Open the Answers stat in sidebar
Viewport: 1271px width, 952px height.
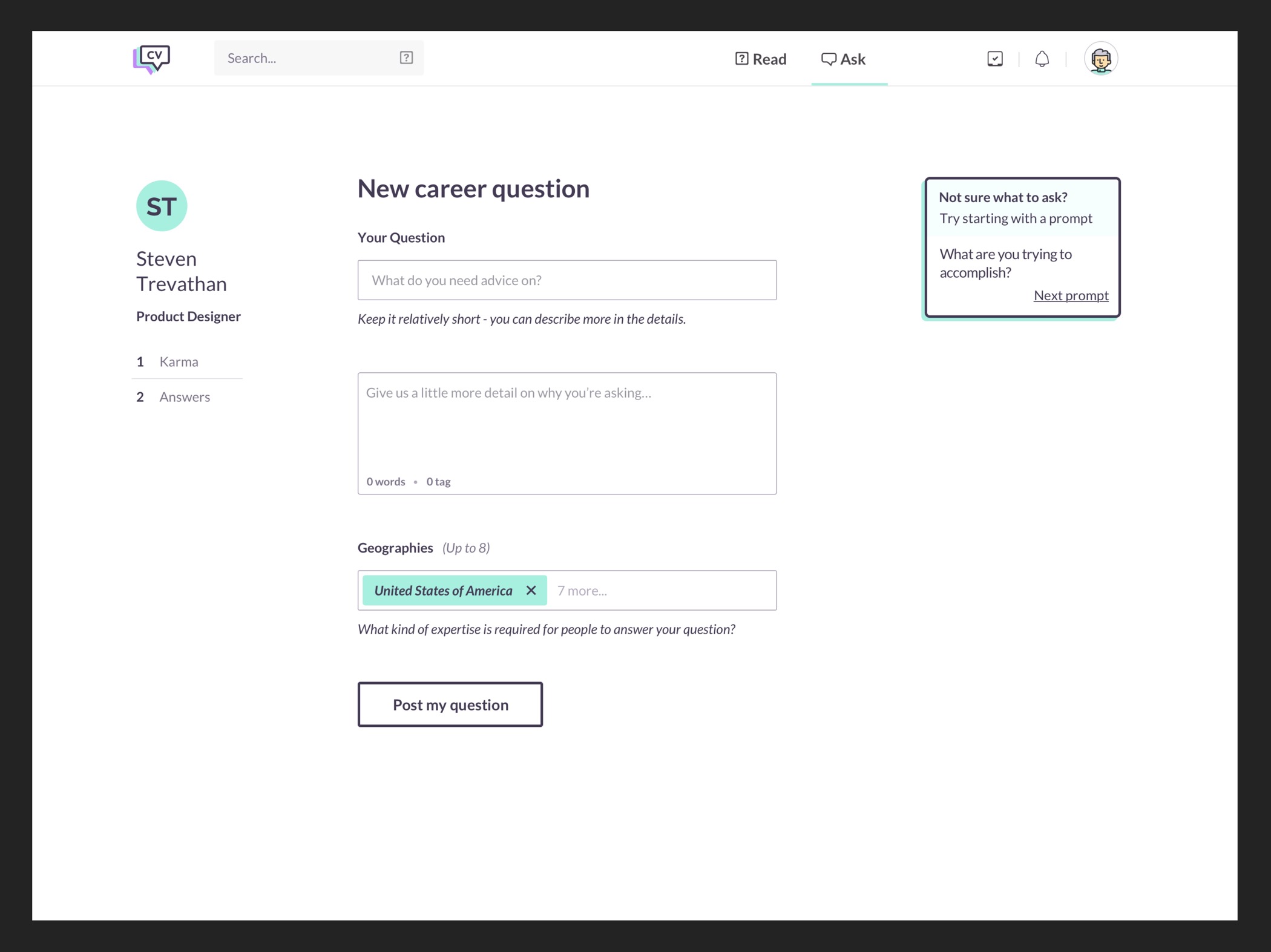(184, 397)
